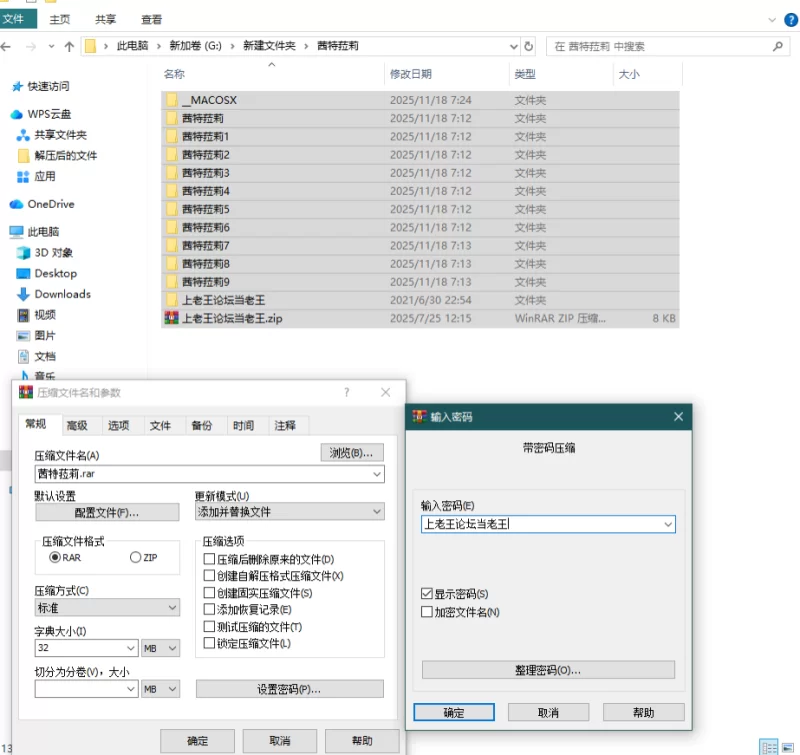Image resolution: width=800 pixels, height=755 pixels.
Task: Open the password history dropdown arrow
Action: pos(668,524)
